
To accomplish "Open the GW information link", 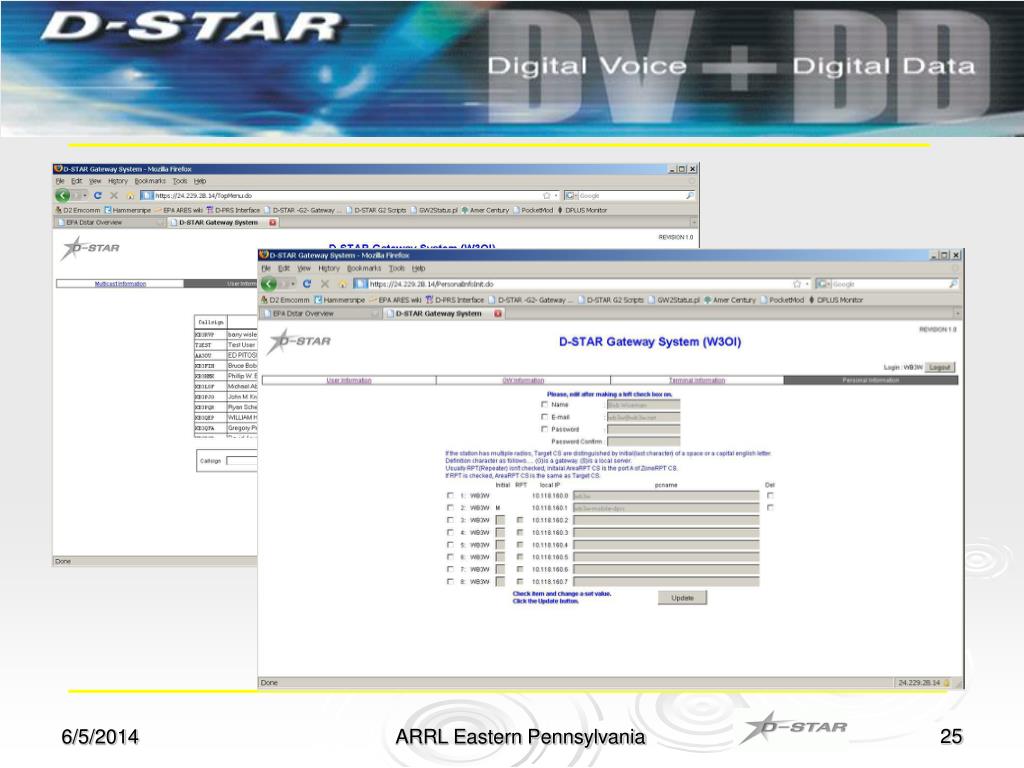I will tap(523, 380).
